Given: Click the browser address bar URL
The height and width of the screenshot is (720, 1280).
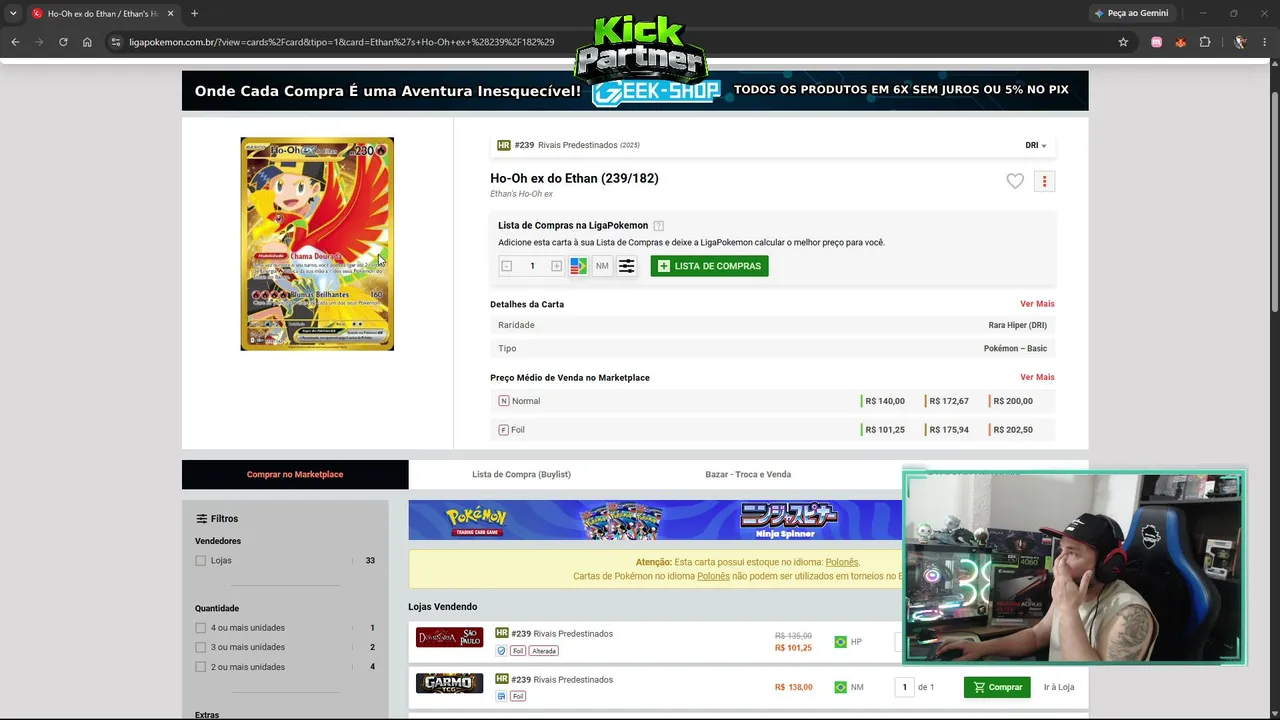Looking at the screenshot, I should pyautogui.click(x=342, y=42).
